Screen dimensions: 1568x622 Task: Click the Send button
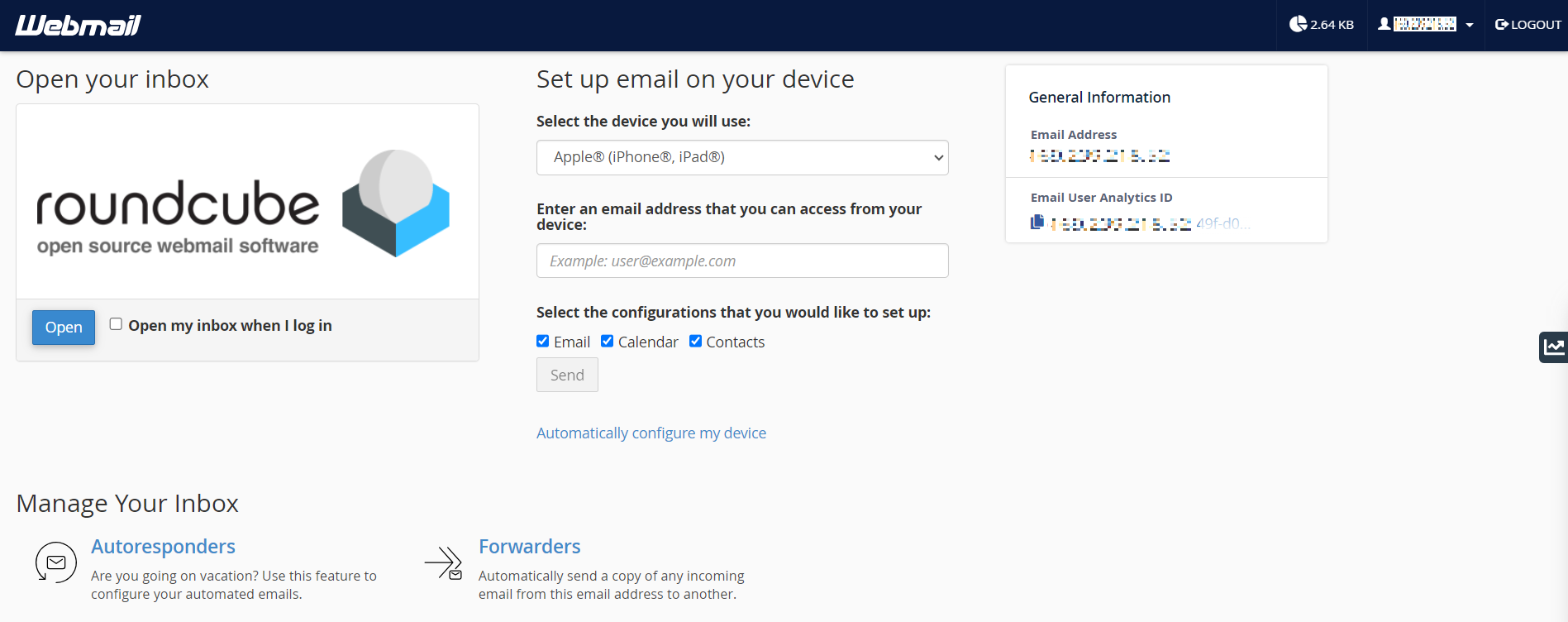pyautogui.click(x=567, y=375)
